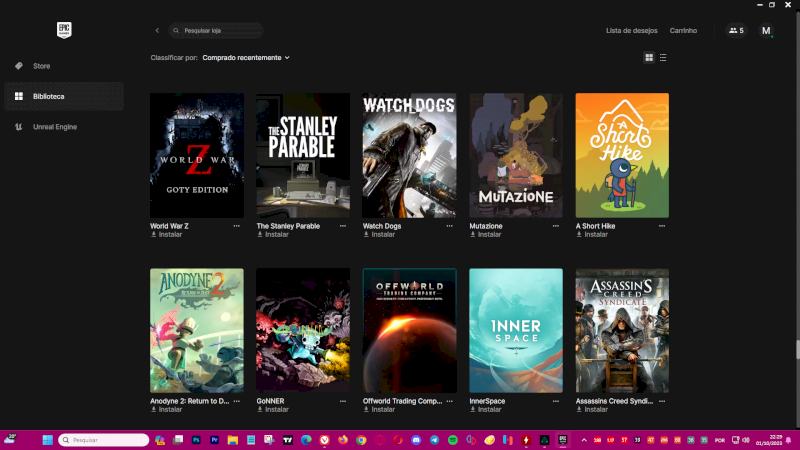The height and width of the screenshot is (450, 800).
Task: Open Mutazione cover
Action: (516, 155)
